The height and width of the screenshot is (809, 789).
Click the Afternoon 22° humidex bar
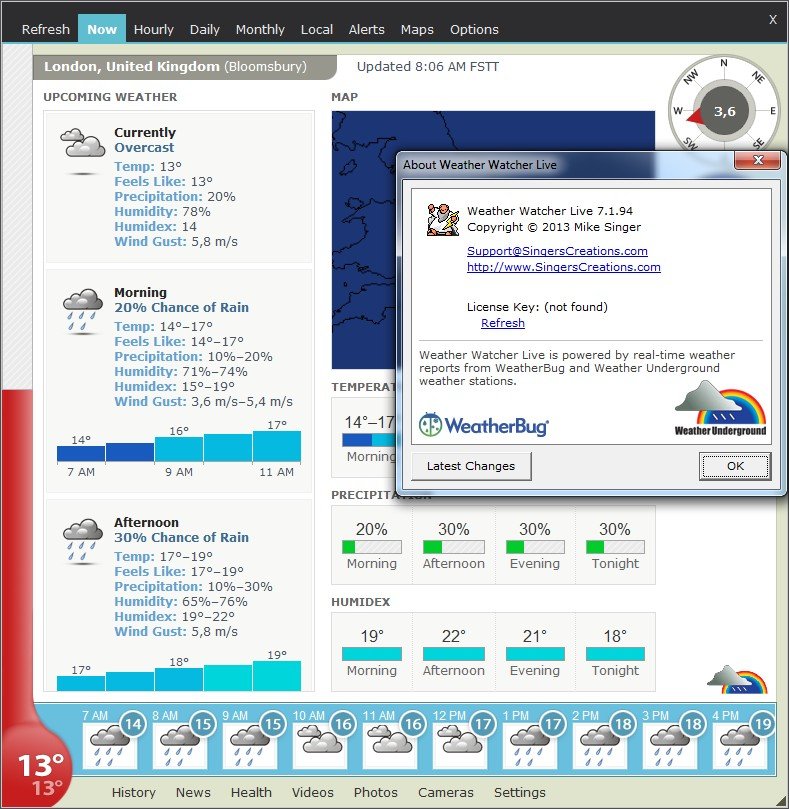pyautogui.click(x=454, y=654)
